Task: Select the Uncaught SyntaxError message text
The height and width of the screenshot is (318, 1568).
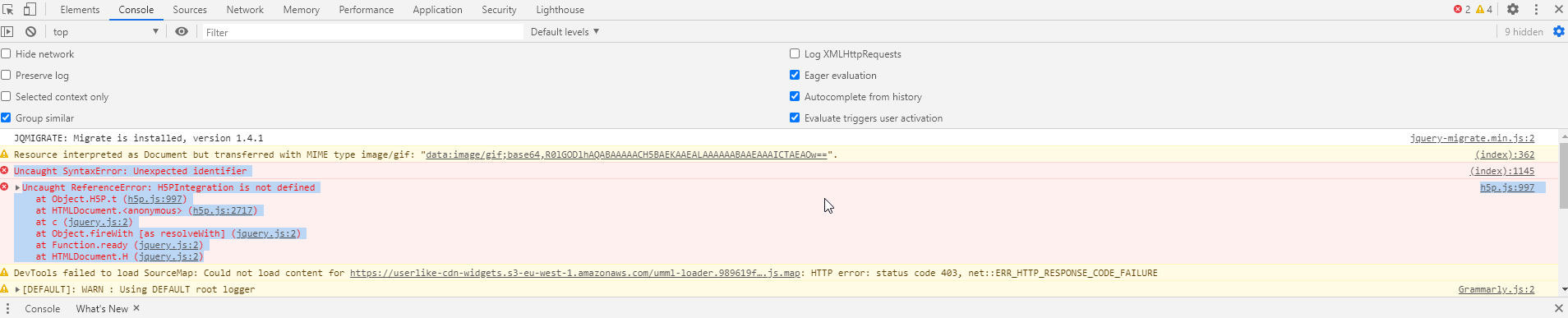Action: [130, 171]
